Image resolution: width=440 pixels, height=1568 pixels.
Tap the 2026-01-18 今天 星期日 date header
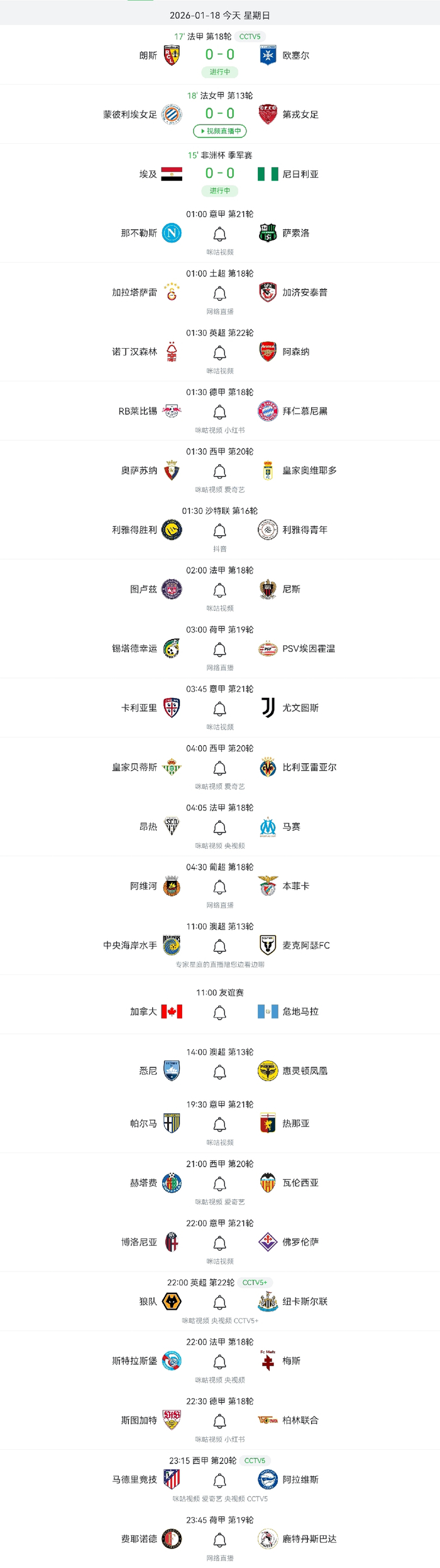(220, 15)
